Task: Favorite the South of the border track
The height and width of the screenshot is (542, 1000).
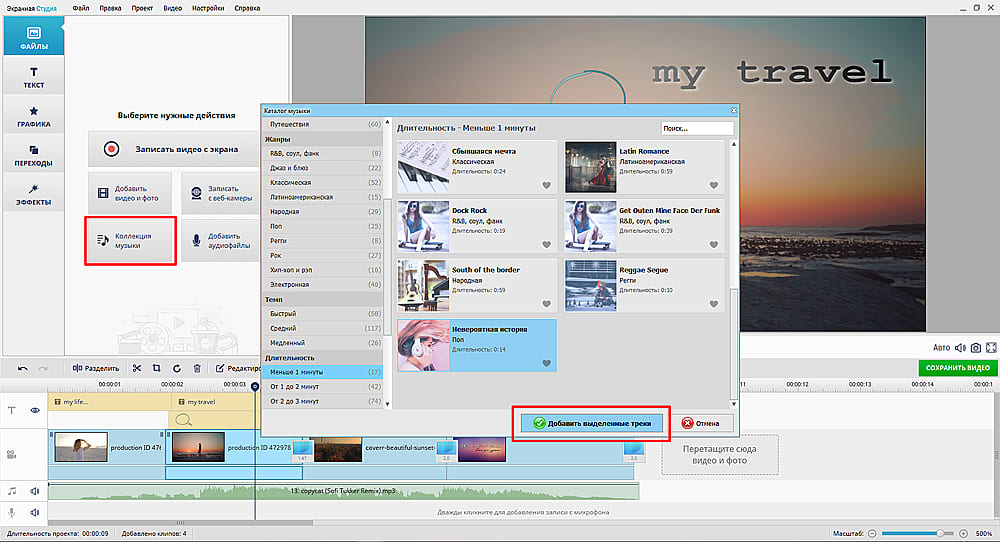Action: point(547,304)
